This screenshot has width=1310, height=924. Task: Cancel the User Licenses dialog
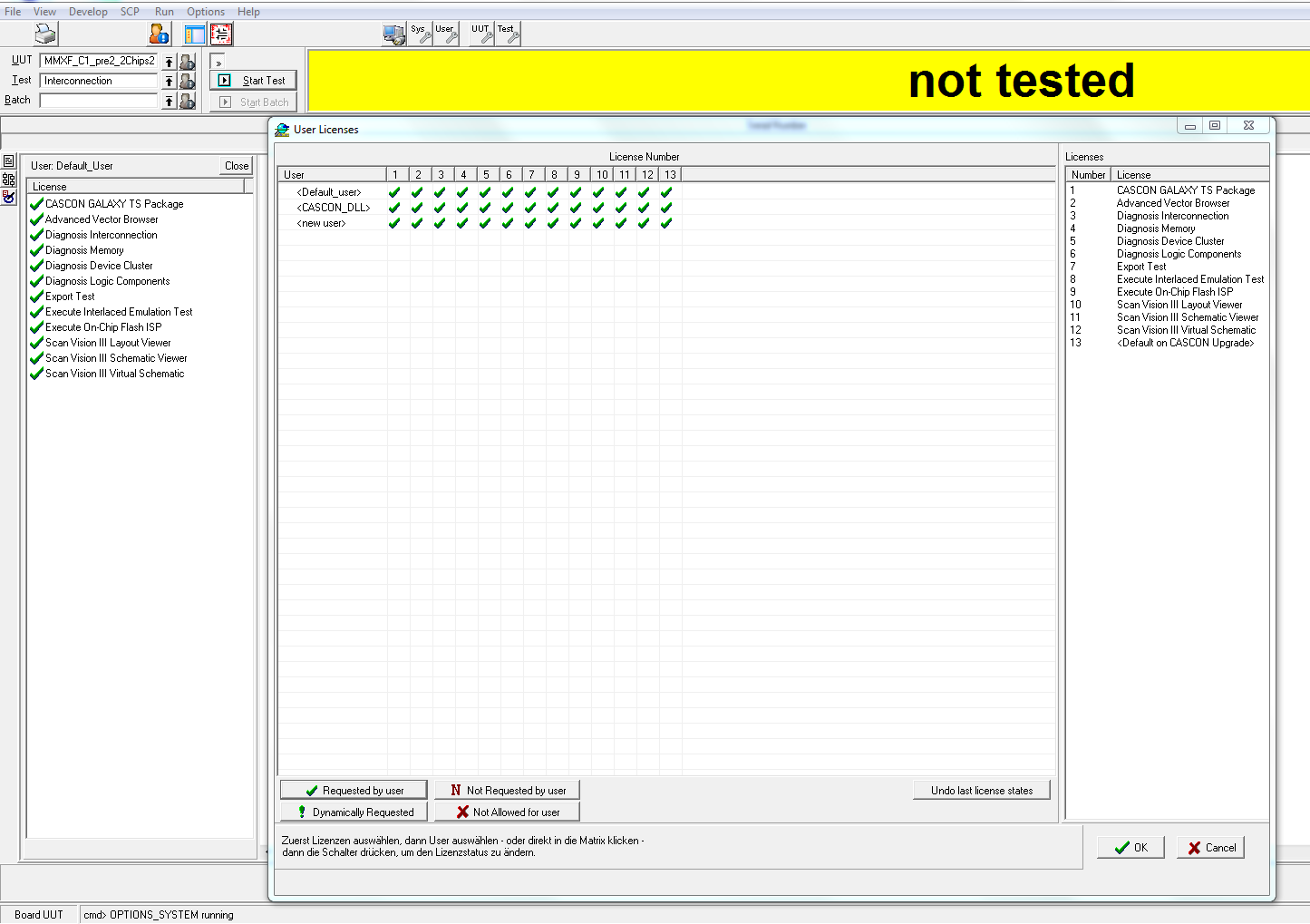pyautogui.click(x=1210, y=848)
